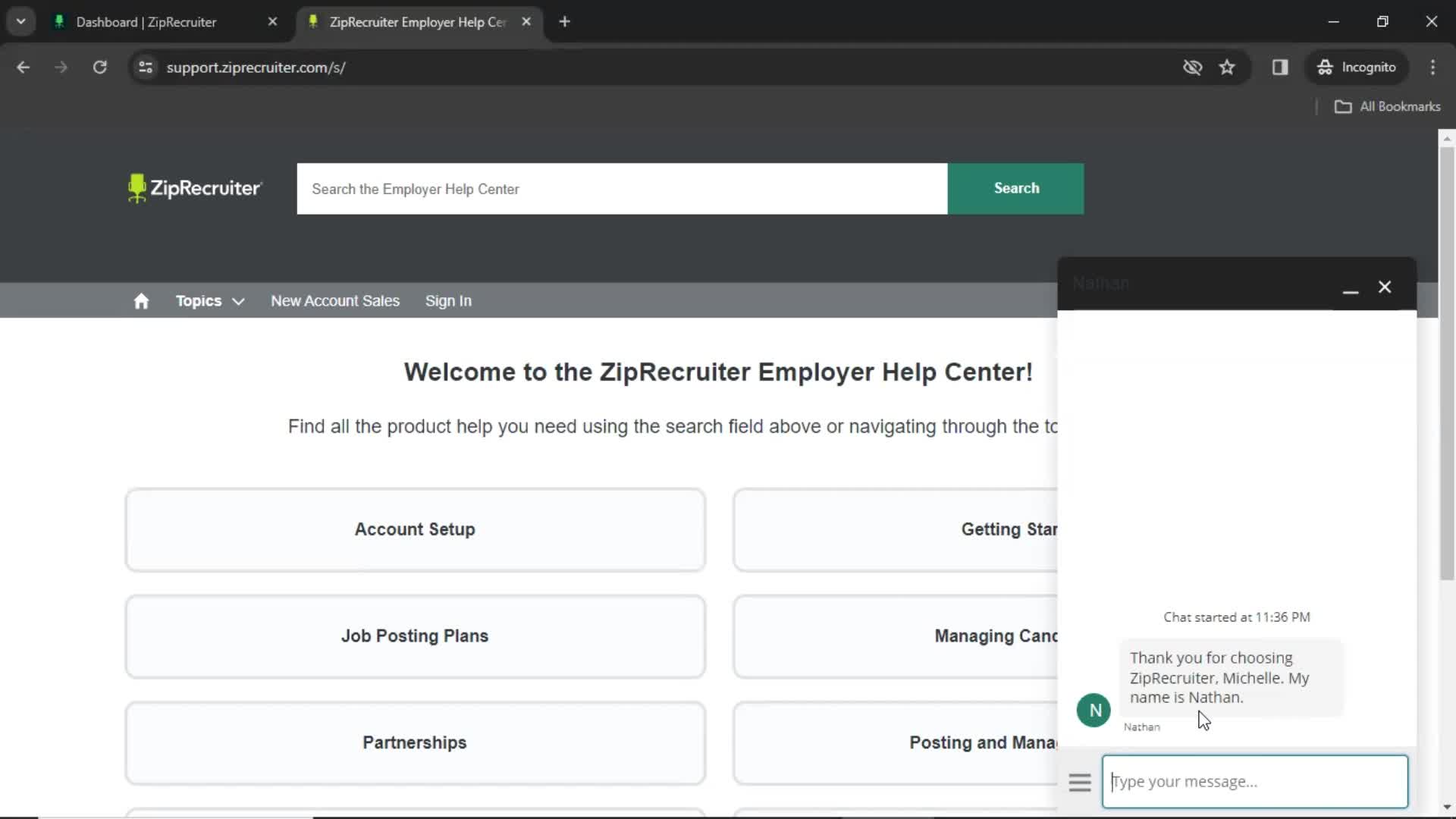
Task: Close the Dashboard | ZipRecruiter tab
Action: (272, 22)
